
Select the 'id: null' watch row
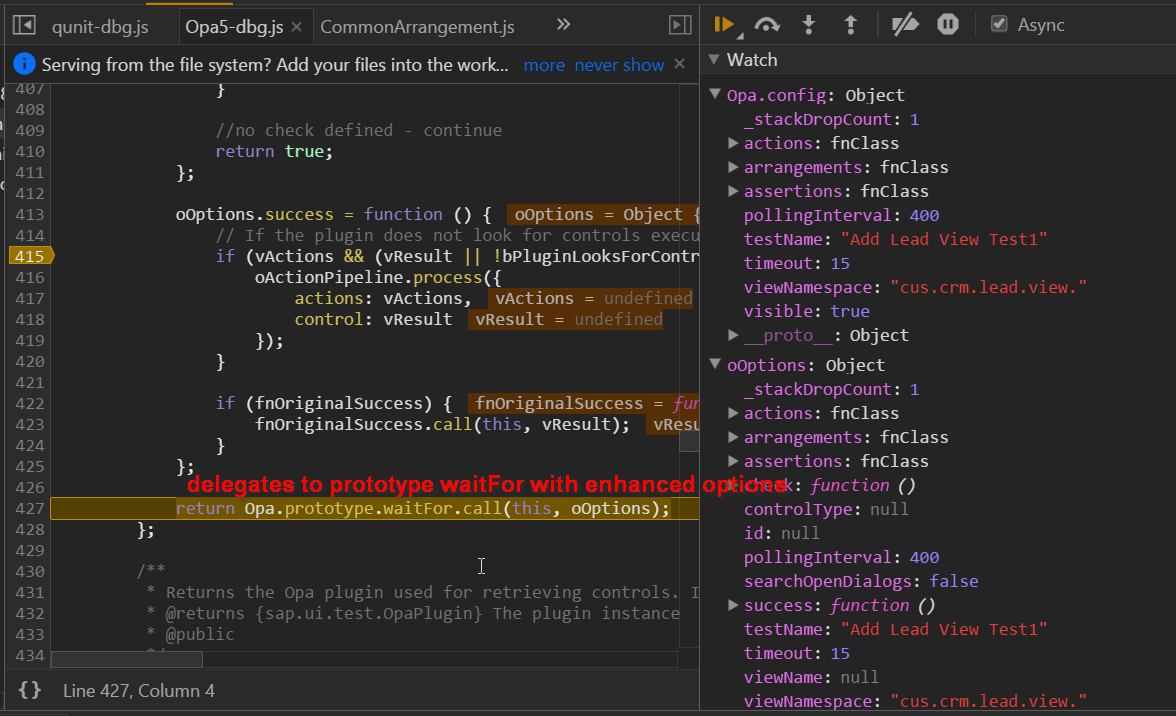(782, 533)
